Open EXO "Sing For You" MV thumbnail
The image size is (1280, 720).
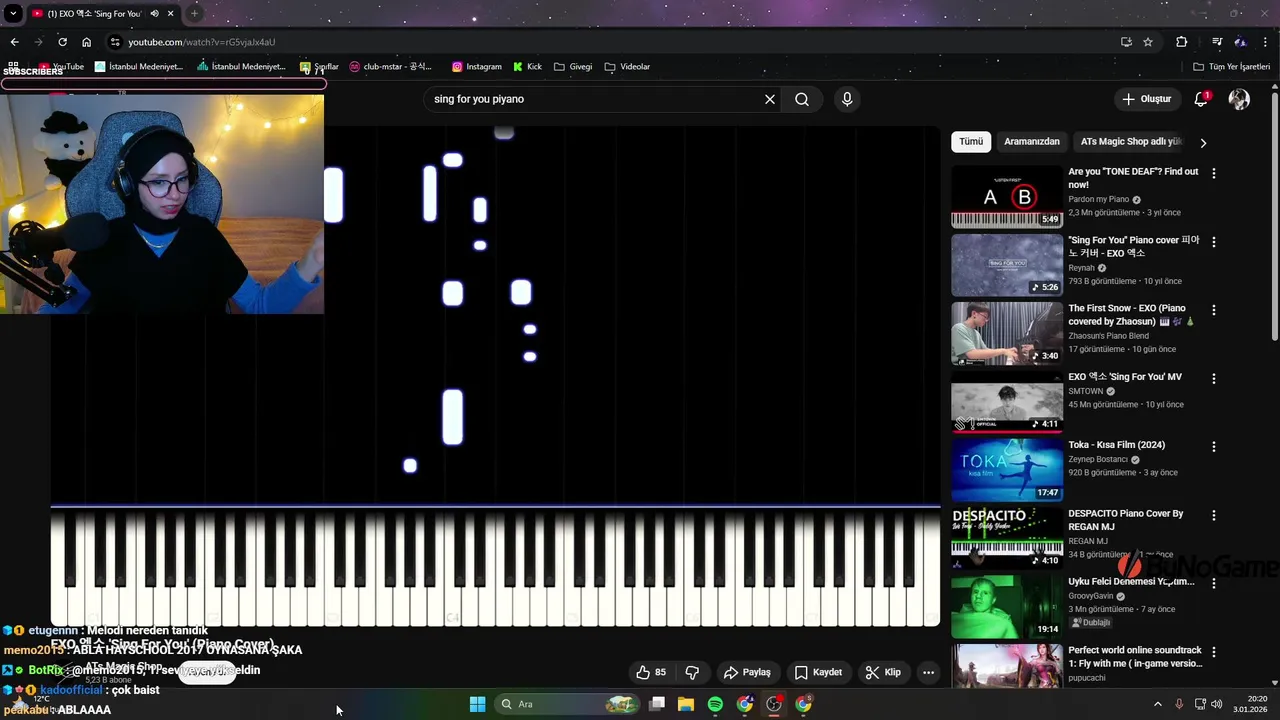coord(1007,401)
